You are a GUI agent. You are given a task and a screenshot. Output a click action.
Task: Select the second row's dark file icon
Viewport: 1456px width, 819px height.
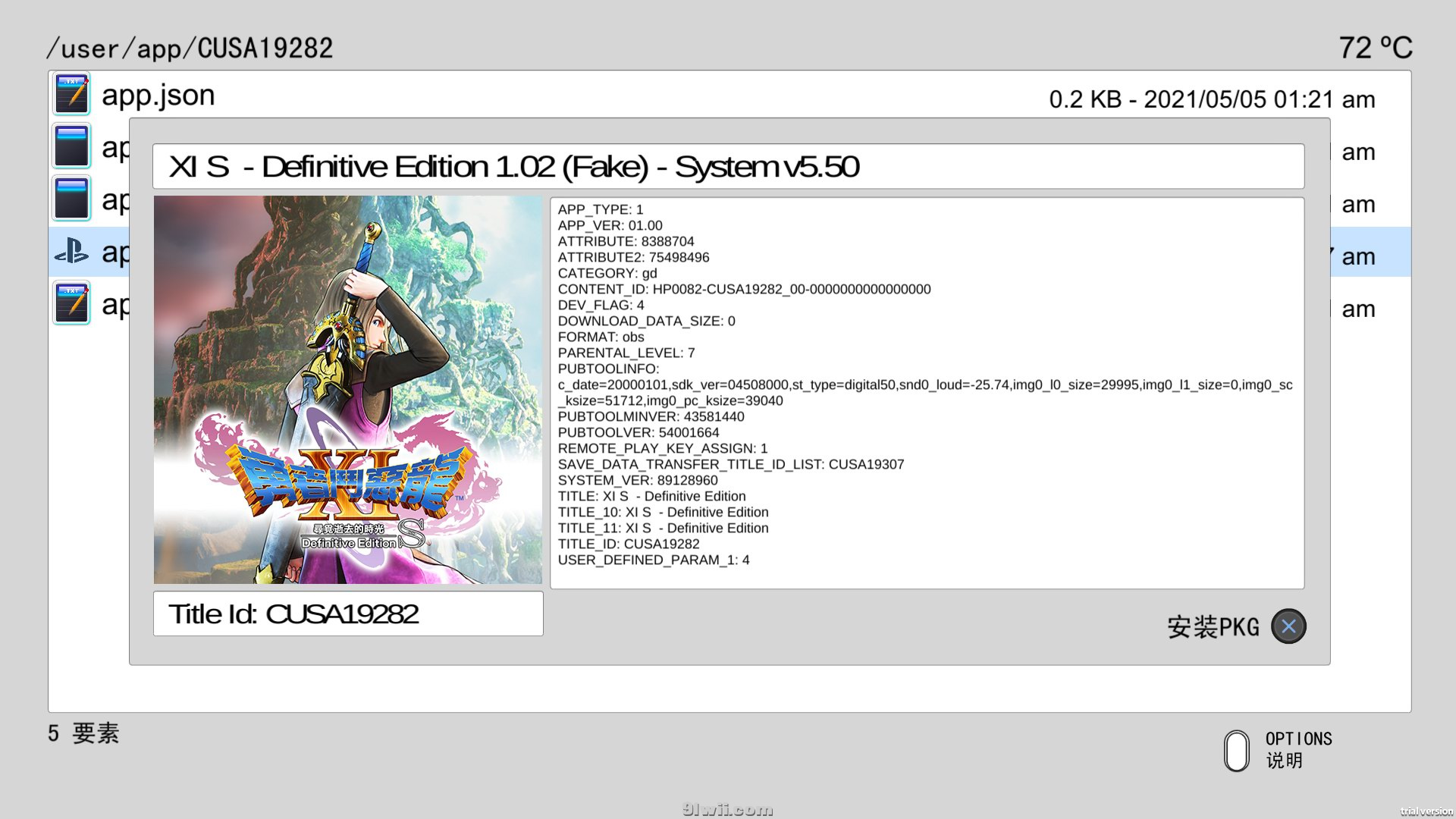tap(72, 146)
